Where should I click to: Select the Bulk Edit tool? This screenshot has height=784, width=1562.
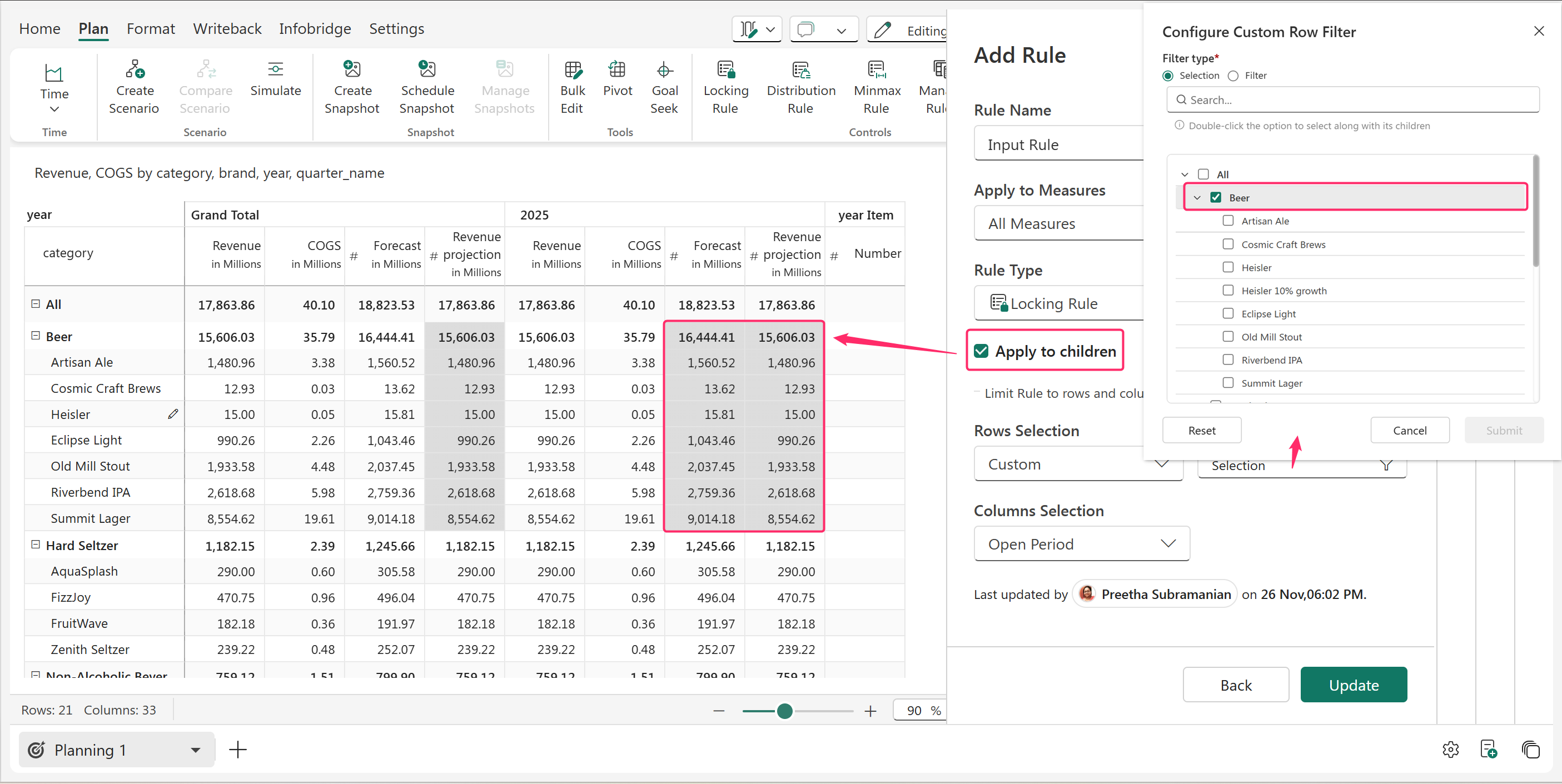click(572, 69)
